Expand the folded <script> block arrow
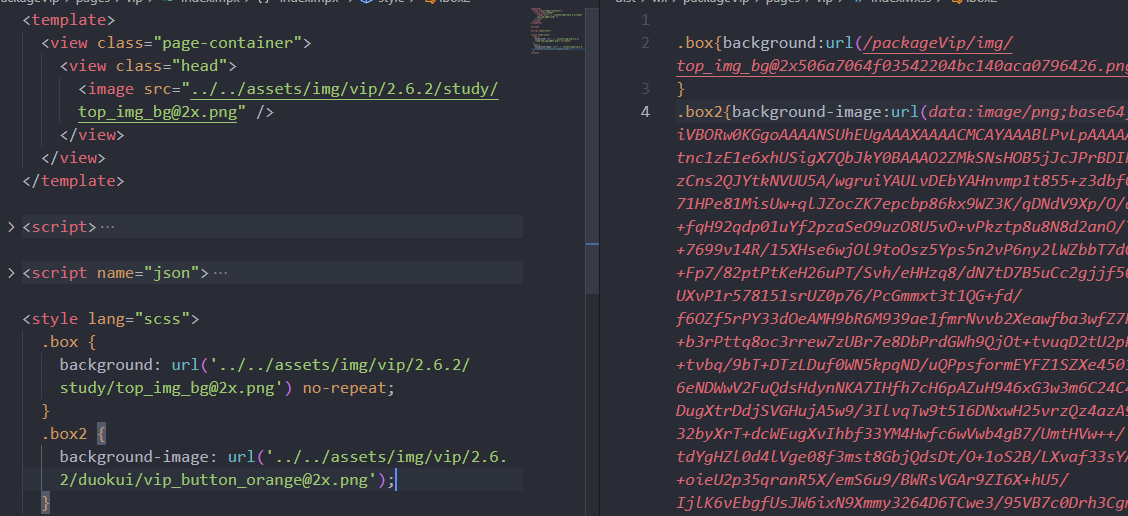The height and width of the screenshot is (516, 1128). click(x=11, y=227)
